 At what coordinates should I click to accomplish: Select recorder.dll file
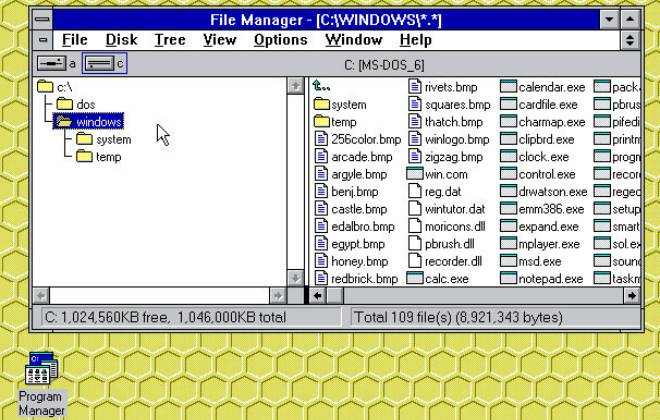click(x=445, y=261)
